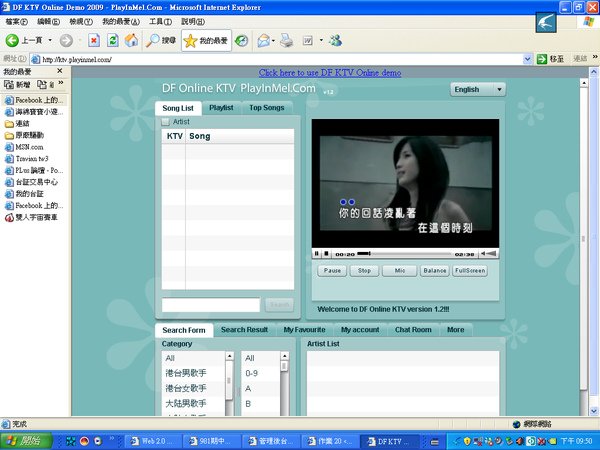Click the Windows Start button

[x=26, y=441]
